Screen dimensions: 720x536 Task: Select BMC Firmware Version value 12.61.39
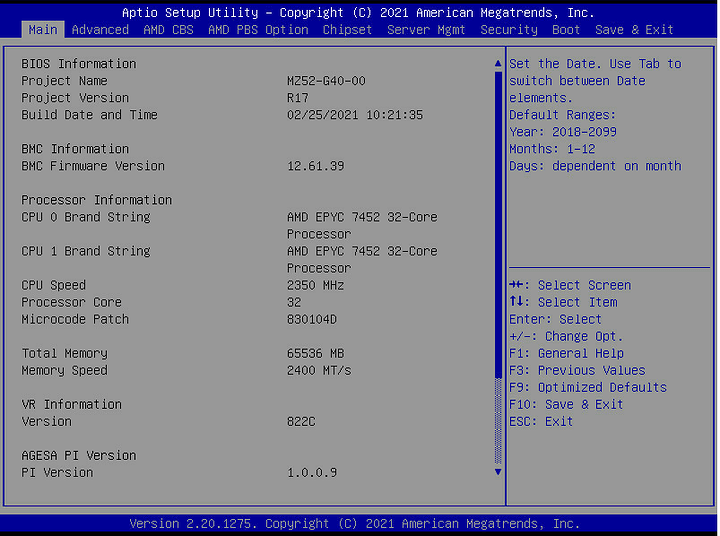tap(315, 166)
